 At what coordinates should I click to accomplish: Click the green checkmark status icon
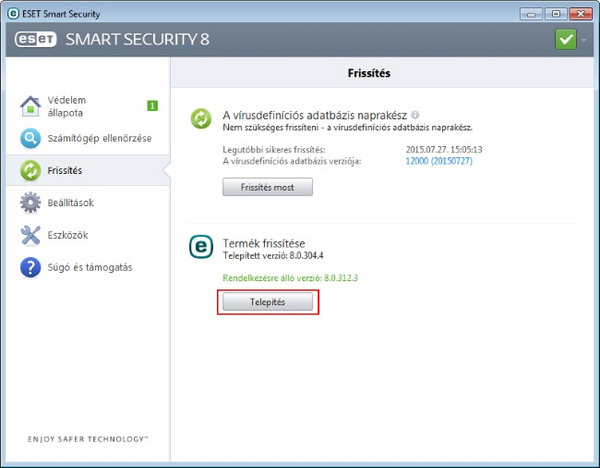(x=567, y=40)
